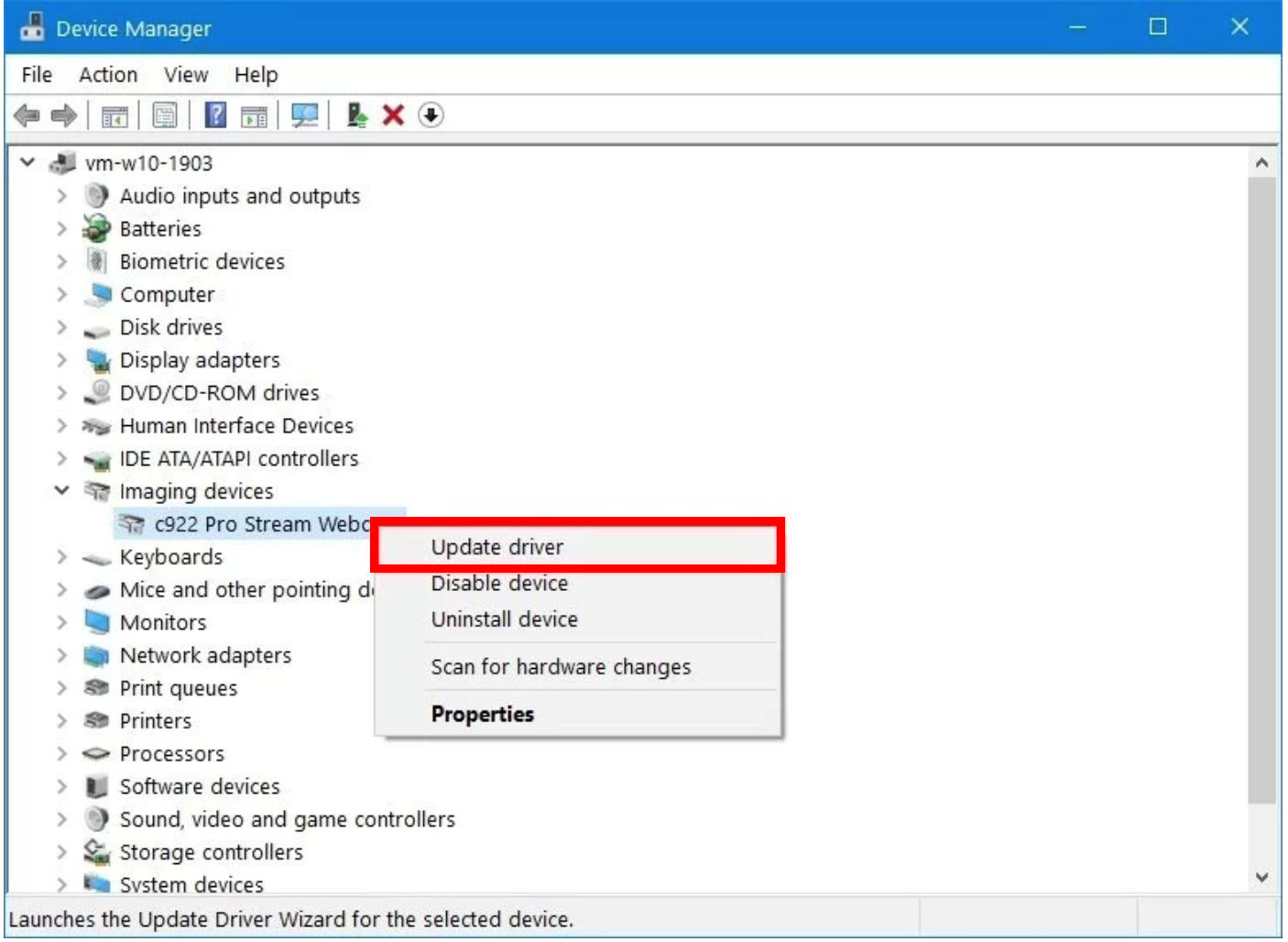The height and width of the screenshot is (942, 1288).
Task: Open the Help question mark toolbar icon
Action: point(215,115)
